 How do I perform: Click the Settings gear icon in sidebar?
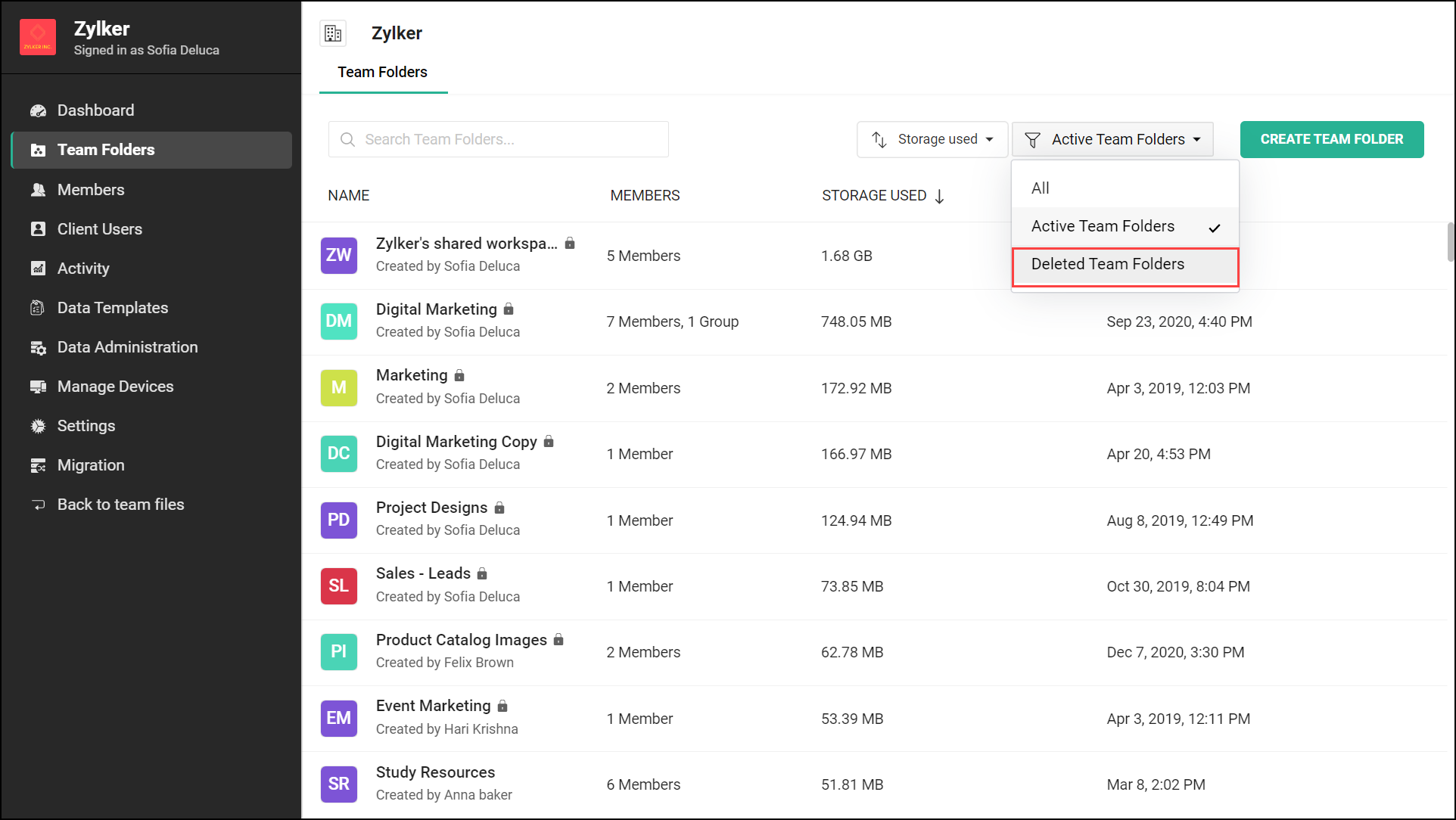pos(38,426)
